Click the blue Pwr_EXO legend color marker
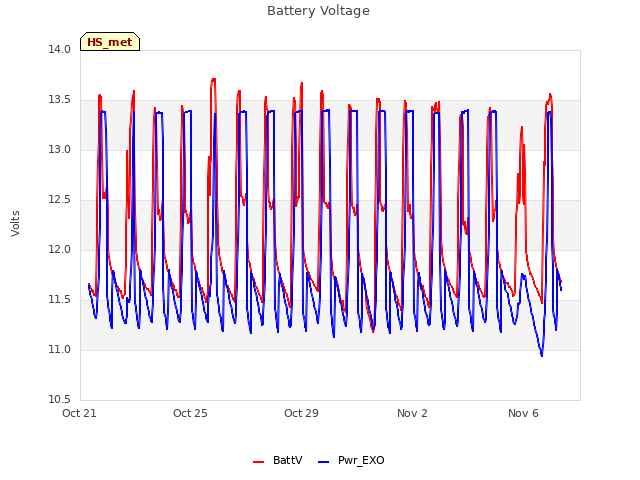Viewport: 640px width, 480px height. 323,462
